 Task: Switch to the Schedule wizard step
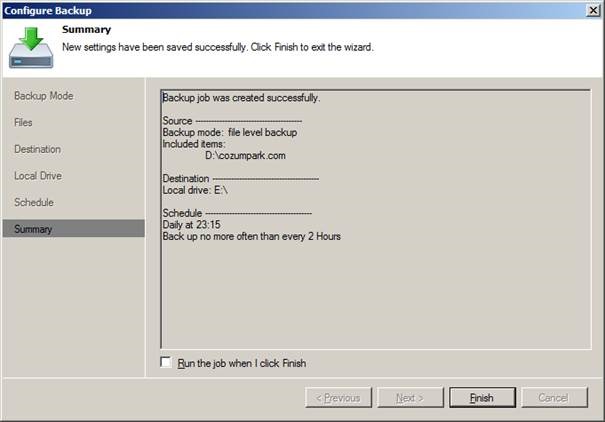[34, 202]
